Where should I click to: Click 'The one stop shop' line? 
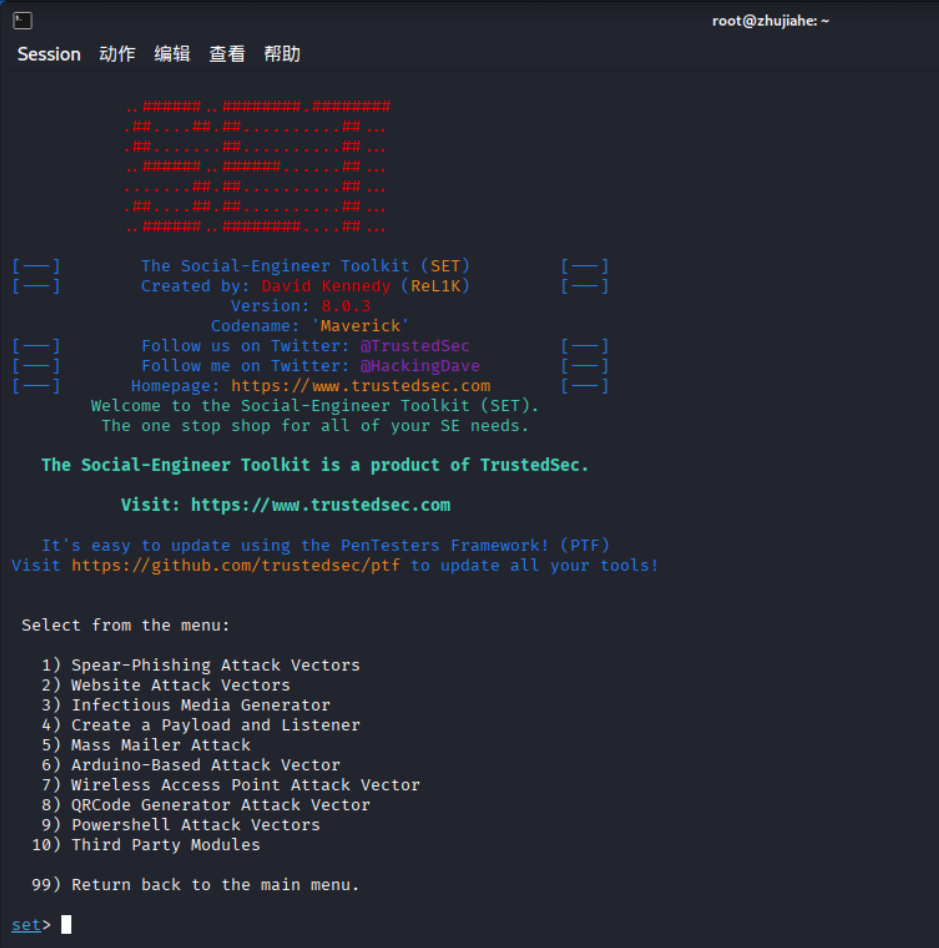(x=314, y=426)
